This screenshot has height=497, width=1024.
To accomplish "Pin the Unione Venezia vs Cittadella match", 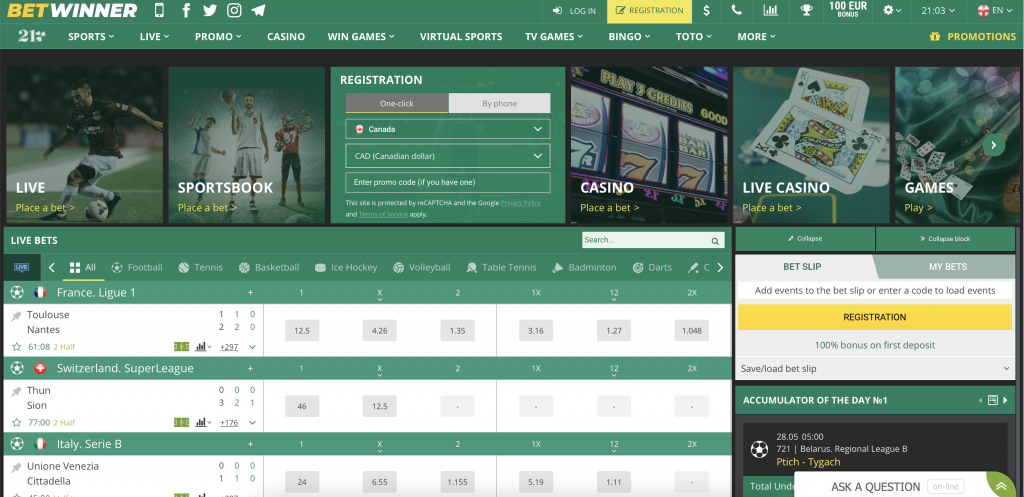I will tap(16, 468).
